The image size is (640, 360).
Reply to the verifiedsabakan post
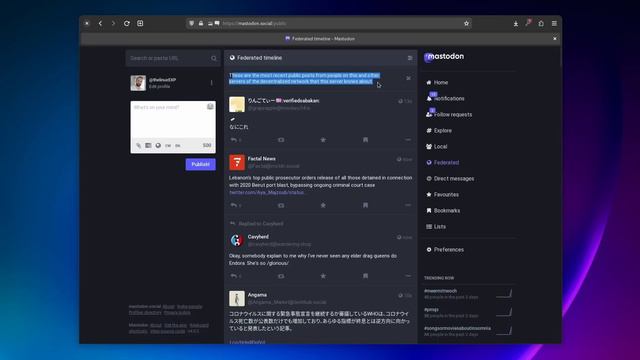pos(234,140)
